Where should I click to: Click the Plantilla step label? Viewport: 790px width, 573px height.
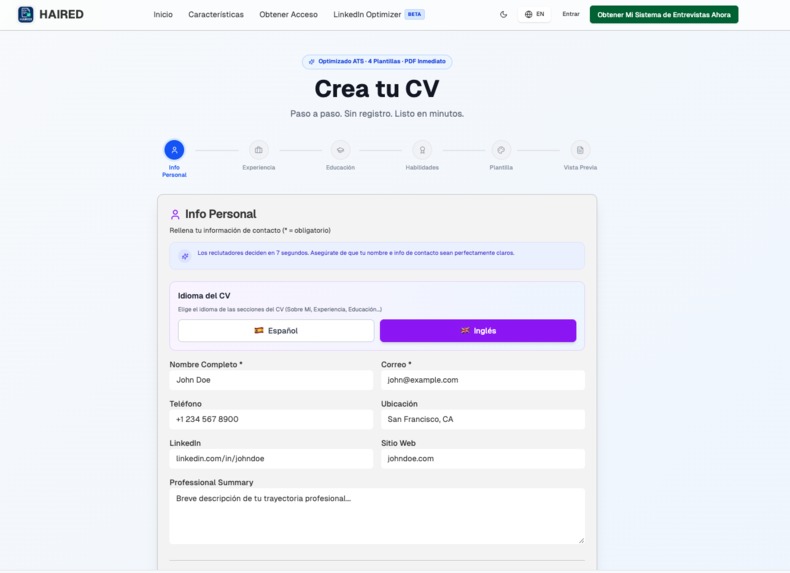click(x=501, y=167)
